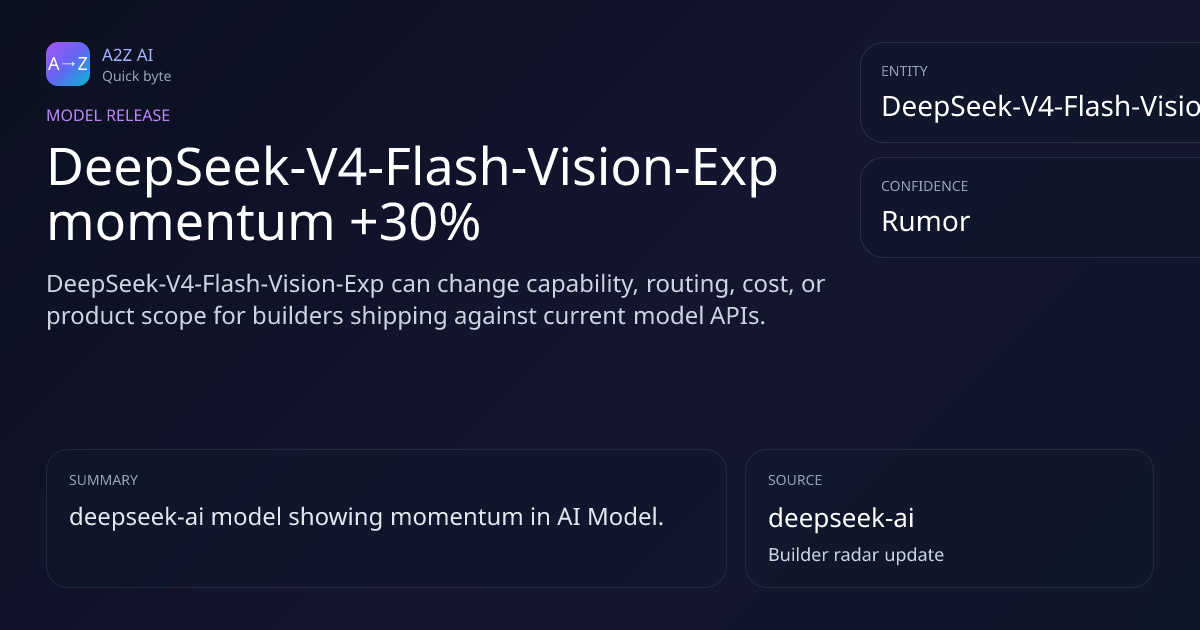
Task: Select the MODEL RELEASE category label
Action: pyautogui.click(x=108, y=115)
